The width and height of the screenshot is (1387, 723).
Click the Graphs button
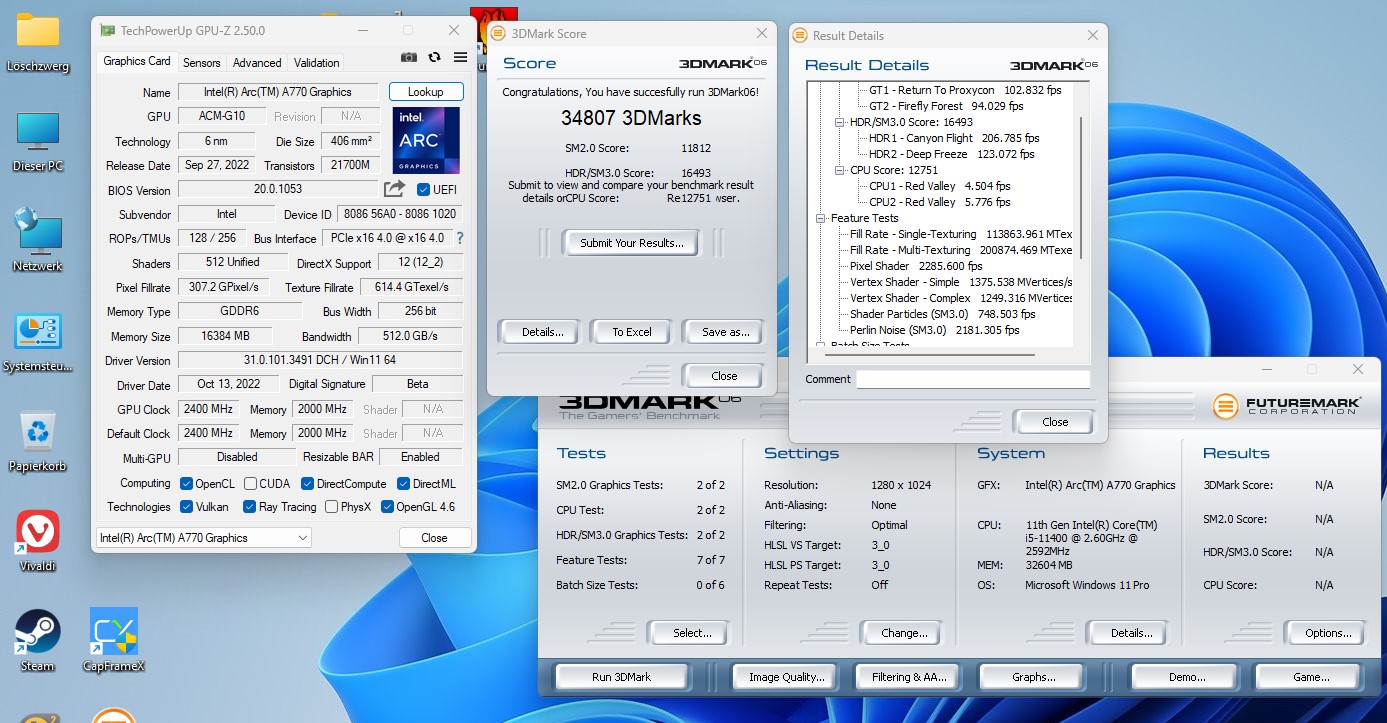tap(1033, 677)
